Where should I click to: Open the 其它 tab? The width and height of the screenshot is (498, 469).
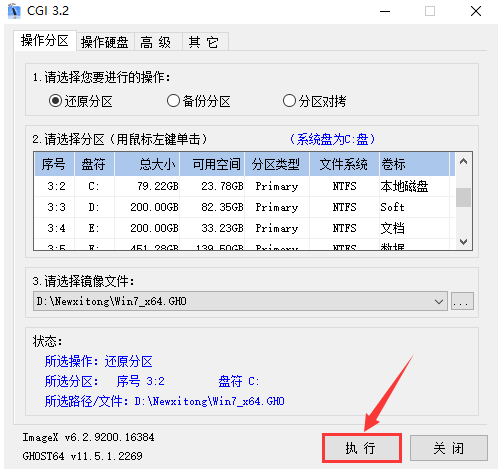tap(205, 42)
